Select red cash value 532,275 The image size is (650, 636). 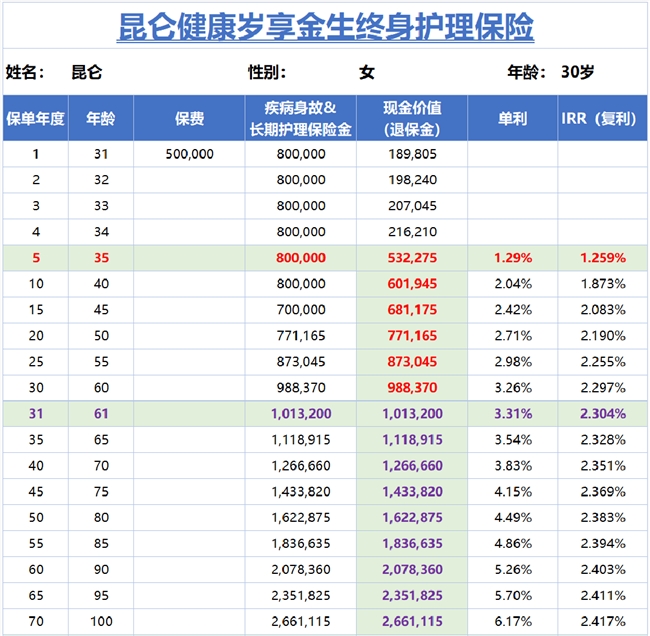(412, 258)
